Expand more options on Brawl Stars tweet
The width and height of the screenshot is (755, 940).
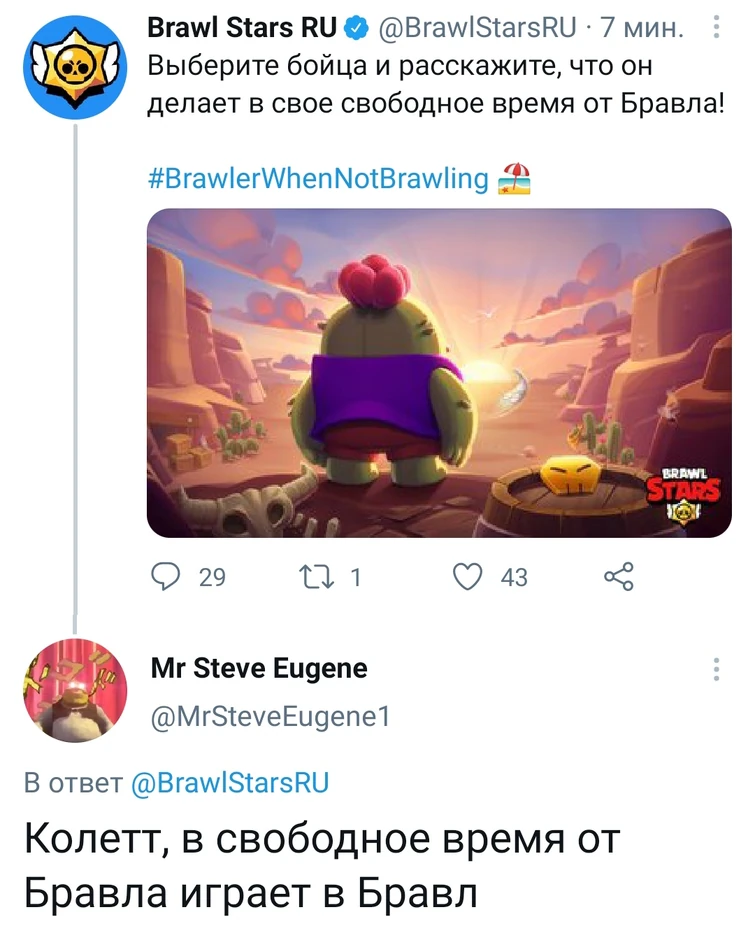[716, 27]
